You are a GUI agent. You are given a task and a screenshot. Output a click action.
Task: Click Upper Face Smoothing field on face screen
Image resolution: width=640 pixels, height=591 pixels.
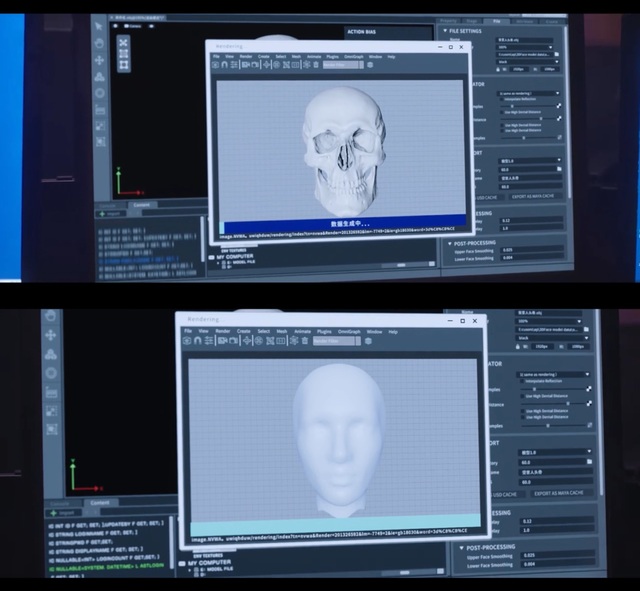[x=555, y=555]
